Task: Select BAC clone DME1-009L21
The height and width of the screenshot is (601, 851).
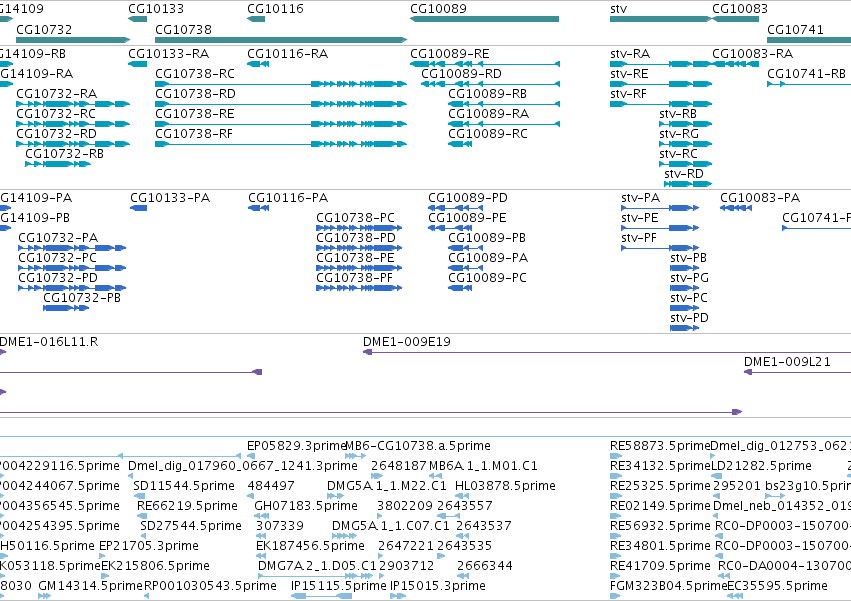Action: [x=797, y=372]
